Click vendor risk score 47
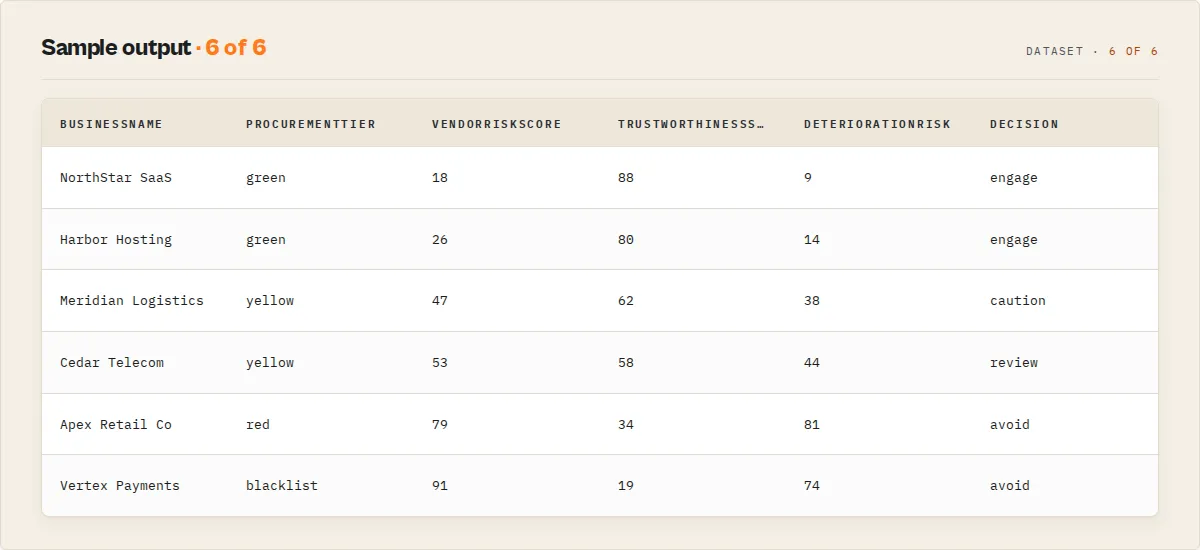Viewport: 1200px width, 550px height. [x=440, y=301]
